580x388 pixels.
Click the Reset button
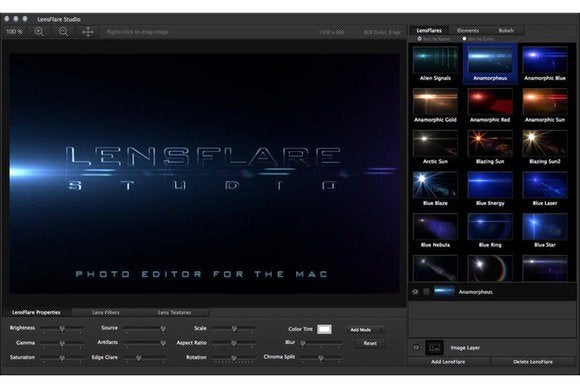(370, 343)
